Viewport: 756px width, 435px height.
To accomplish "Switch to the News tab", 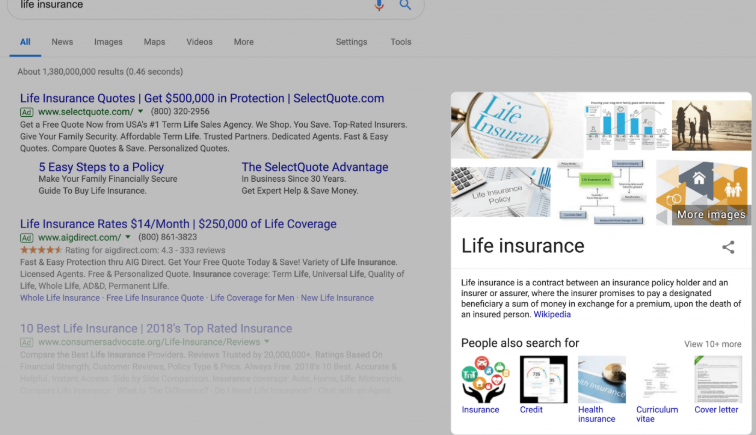I will tap(62, 42).
